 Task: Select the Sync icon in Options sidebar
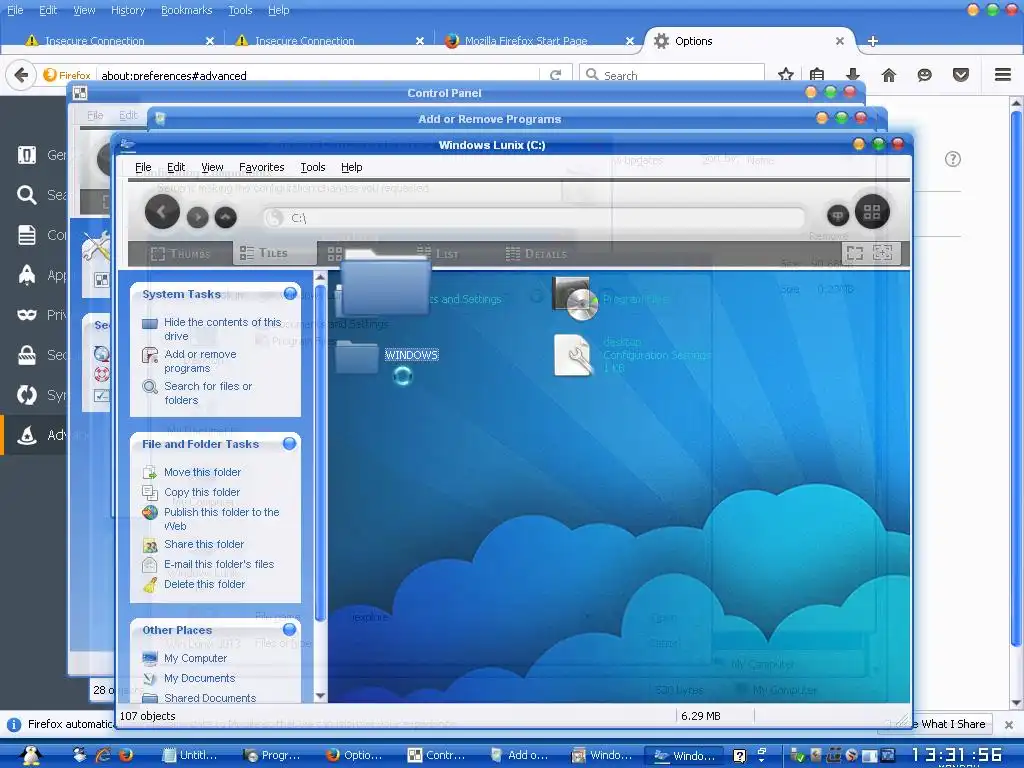[x=27, y=395]
